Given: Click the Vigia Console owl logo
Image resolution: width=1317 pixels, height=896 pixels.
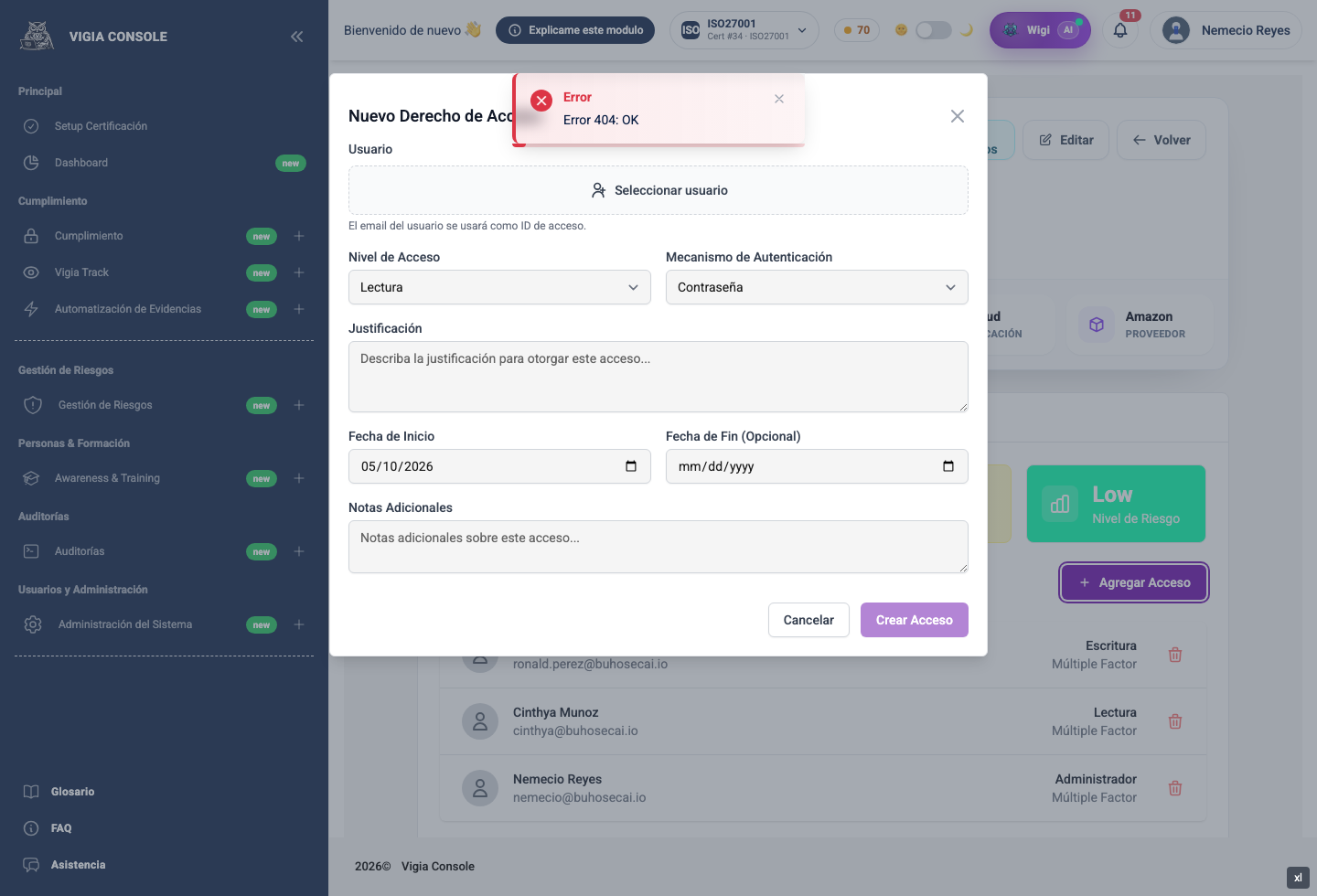Looking at the screenshot, I should pyautogui.click(x=37, y=37).
